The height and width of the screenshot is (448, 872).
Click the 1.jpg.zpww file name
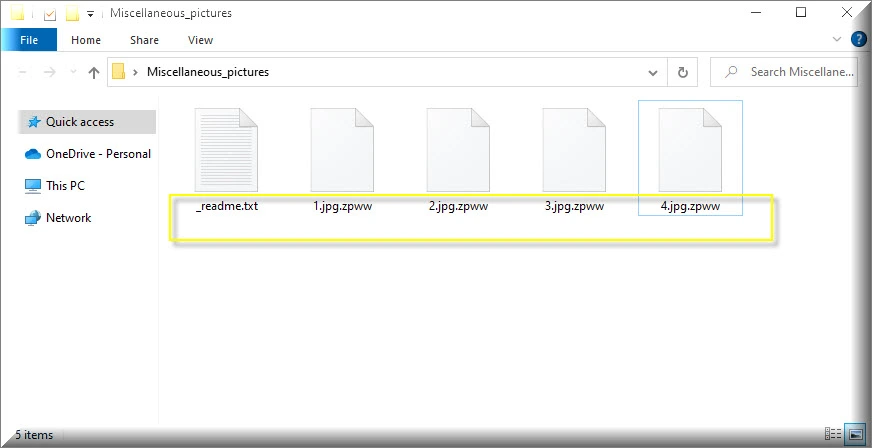pos(343,206)
